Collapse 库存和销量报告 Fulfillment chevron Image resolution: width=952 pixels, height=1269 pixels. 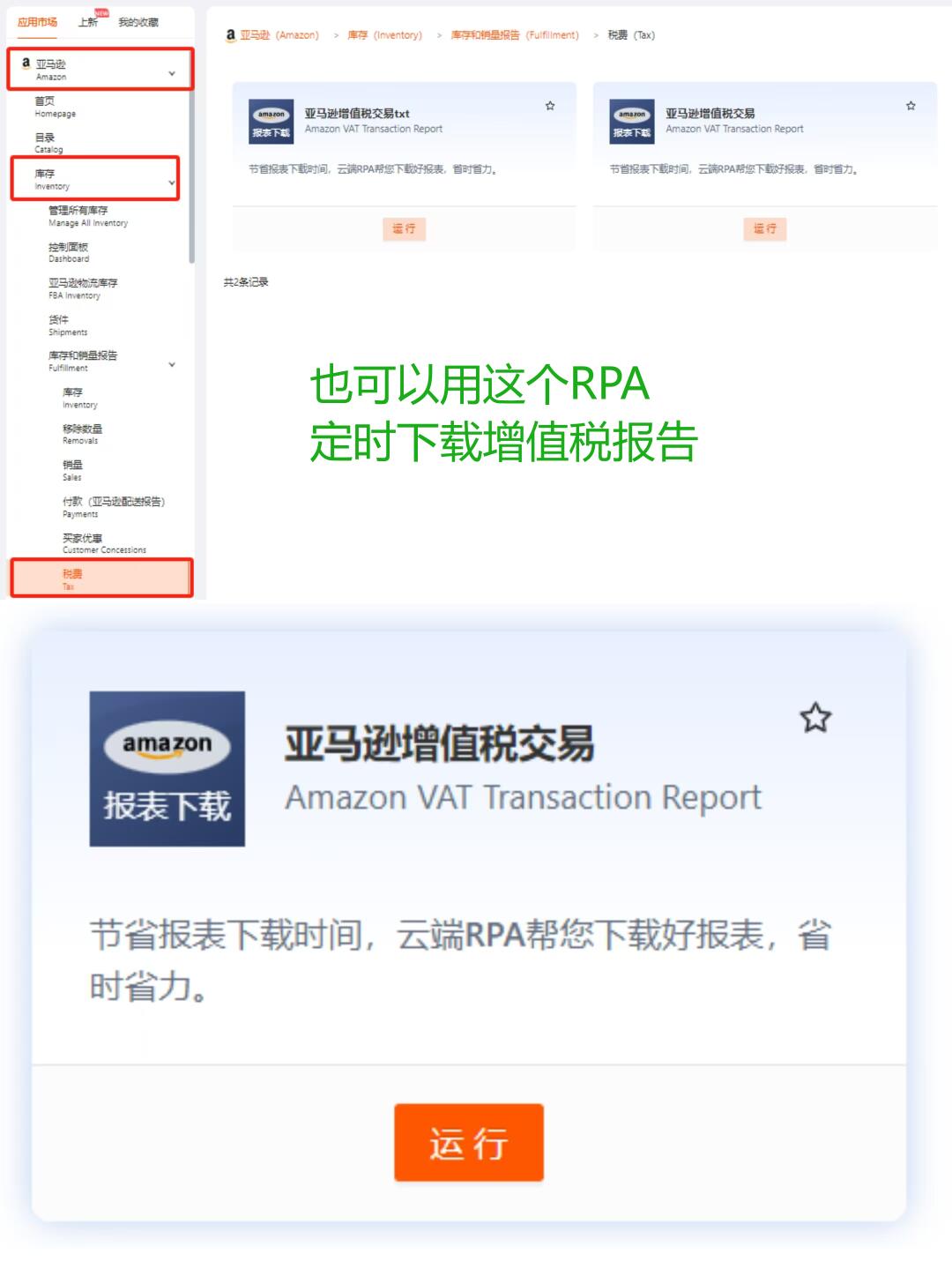(x=172, y=364)
